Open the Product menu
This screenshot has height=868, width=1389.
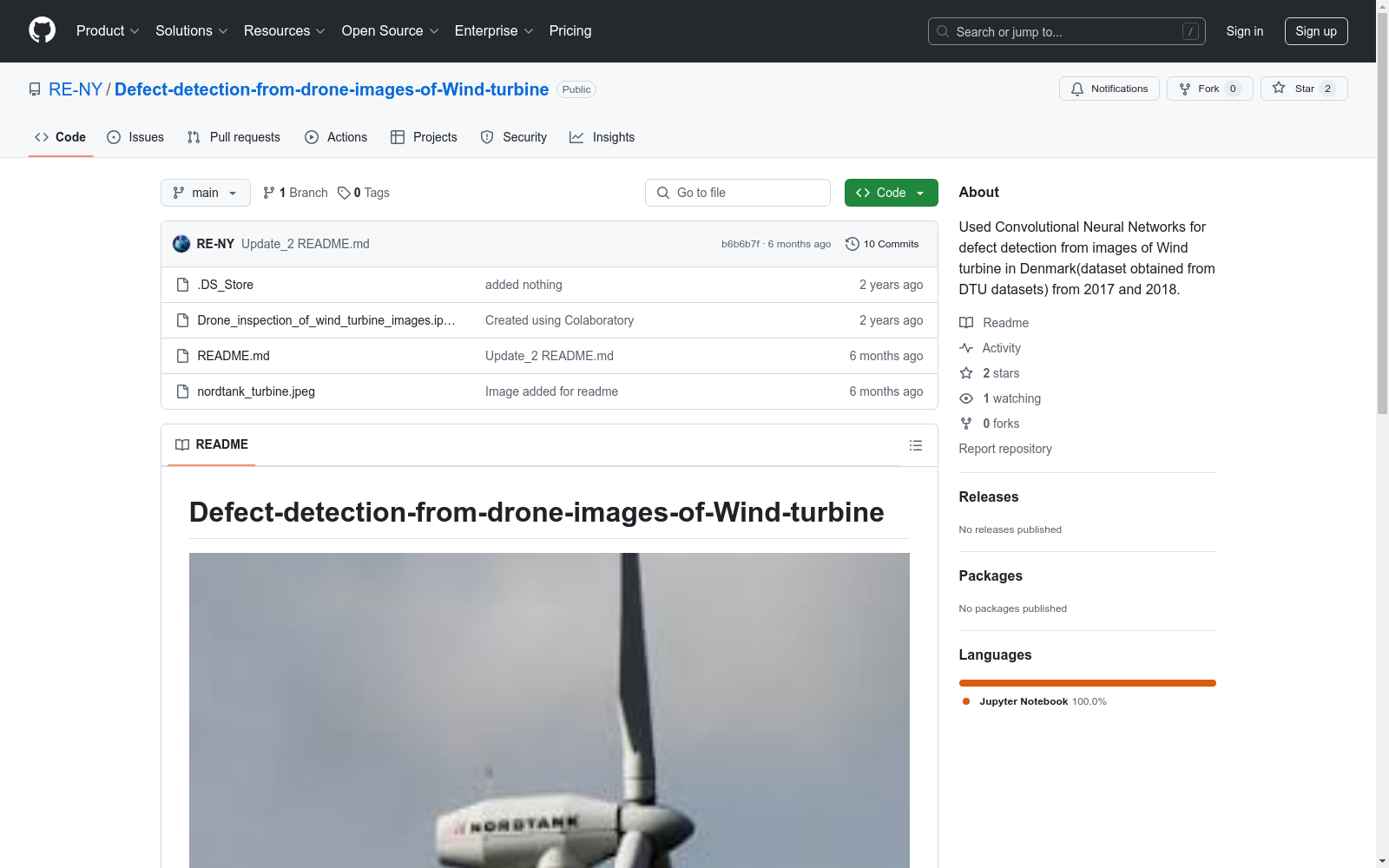tap(108, 31)
